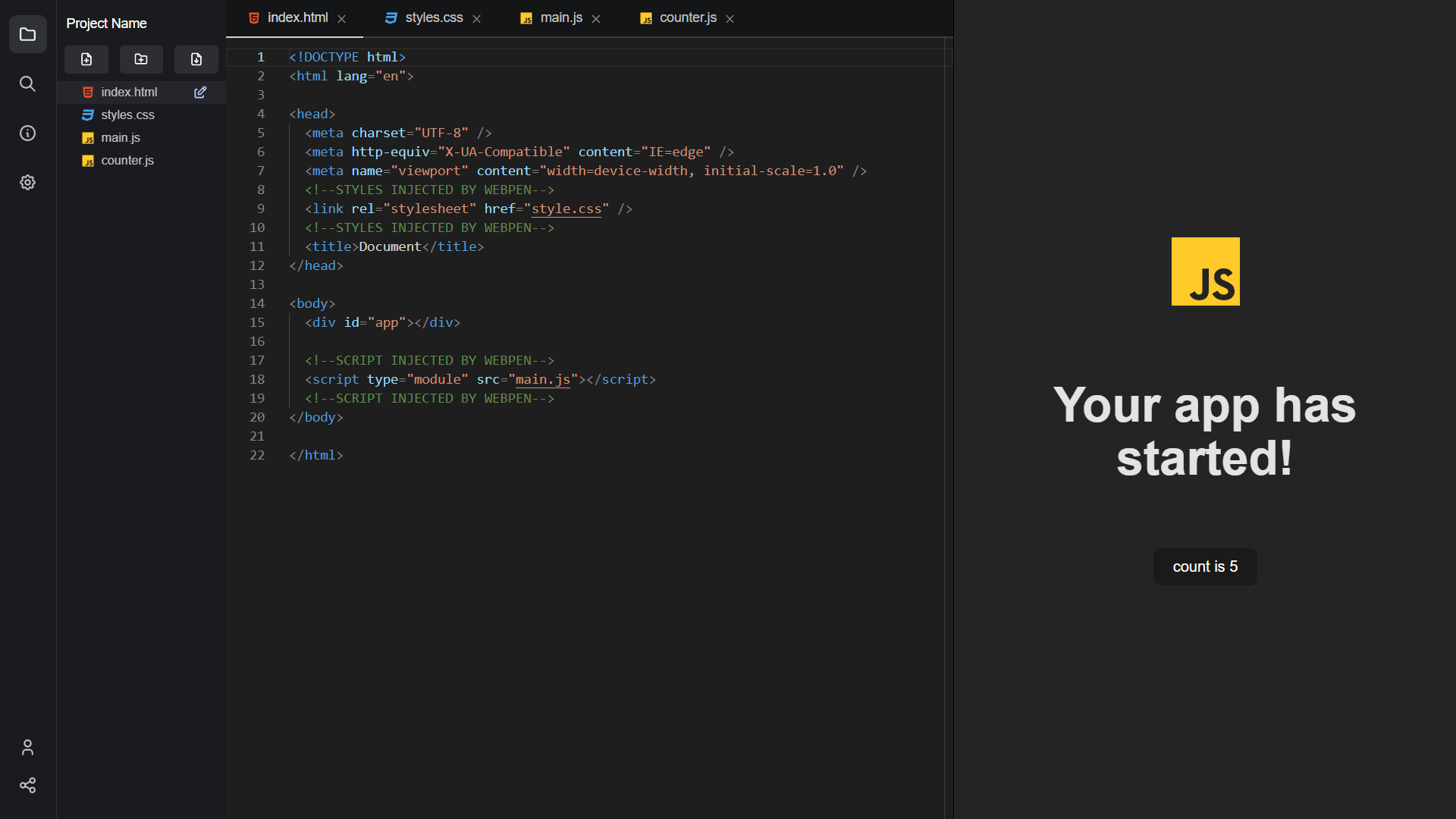This screenshot has height=819, width=1456.
Task: Select counter.js in the file list
Action: (x=127, y=160)
